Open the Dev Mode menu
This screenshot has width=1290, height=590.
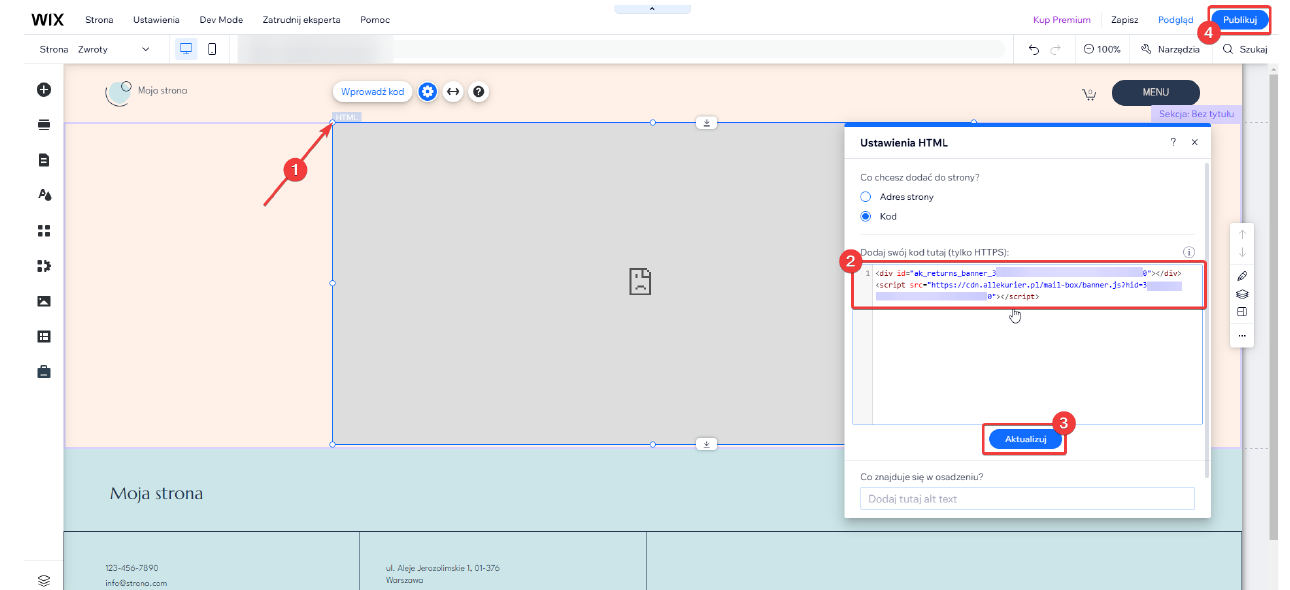(x=221, y=20)
